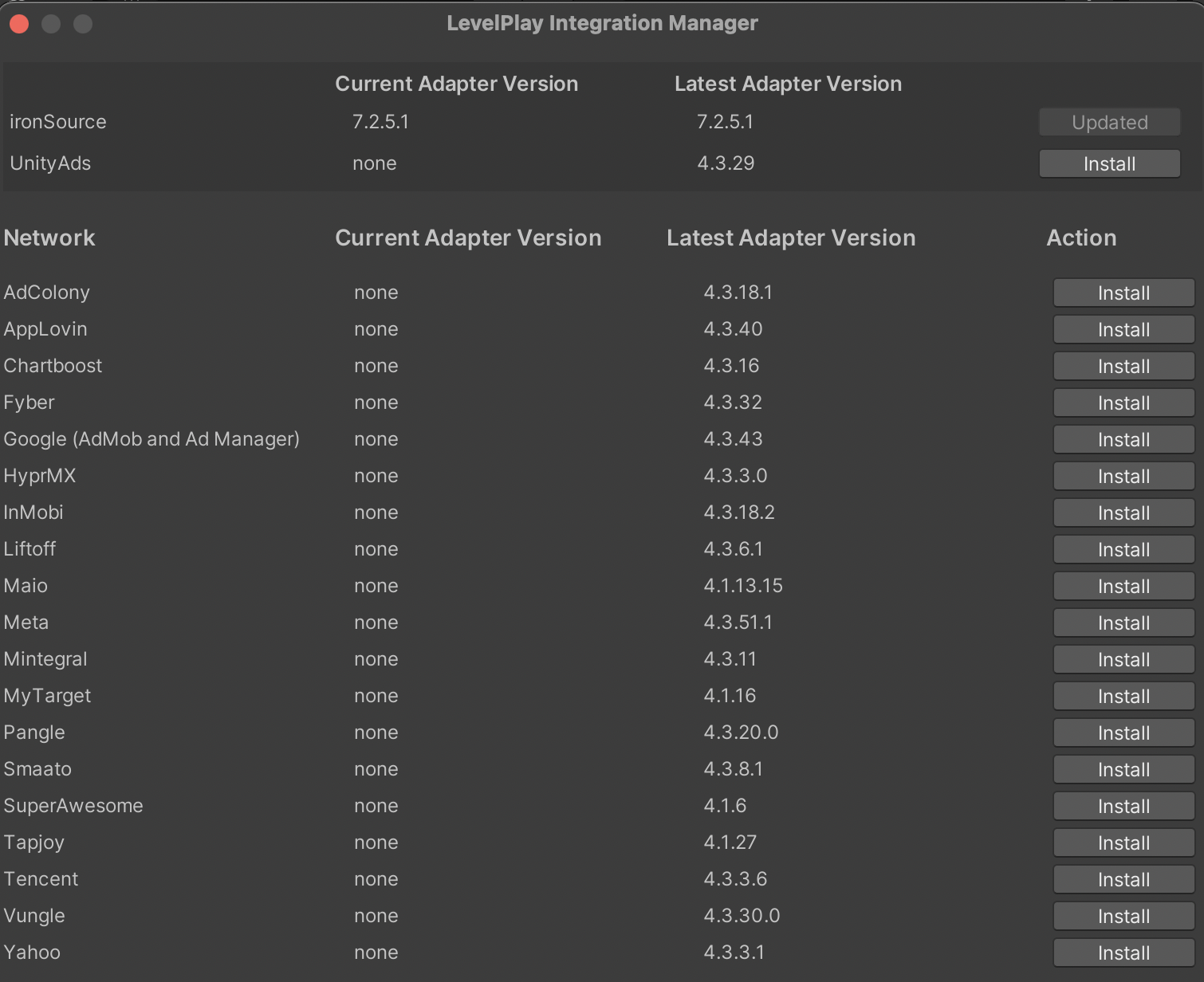1204x982 pixels.
Task: Install the Fyber adapter
Action: point(1123,403)
